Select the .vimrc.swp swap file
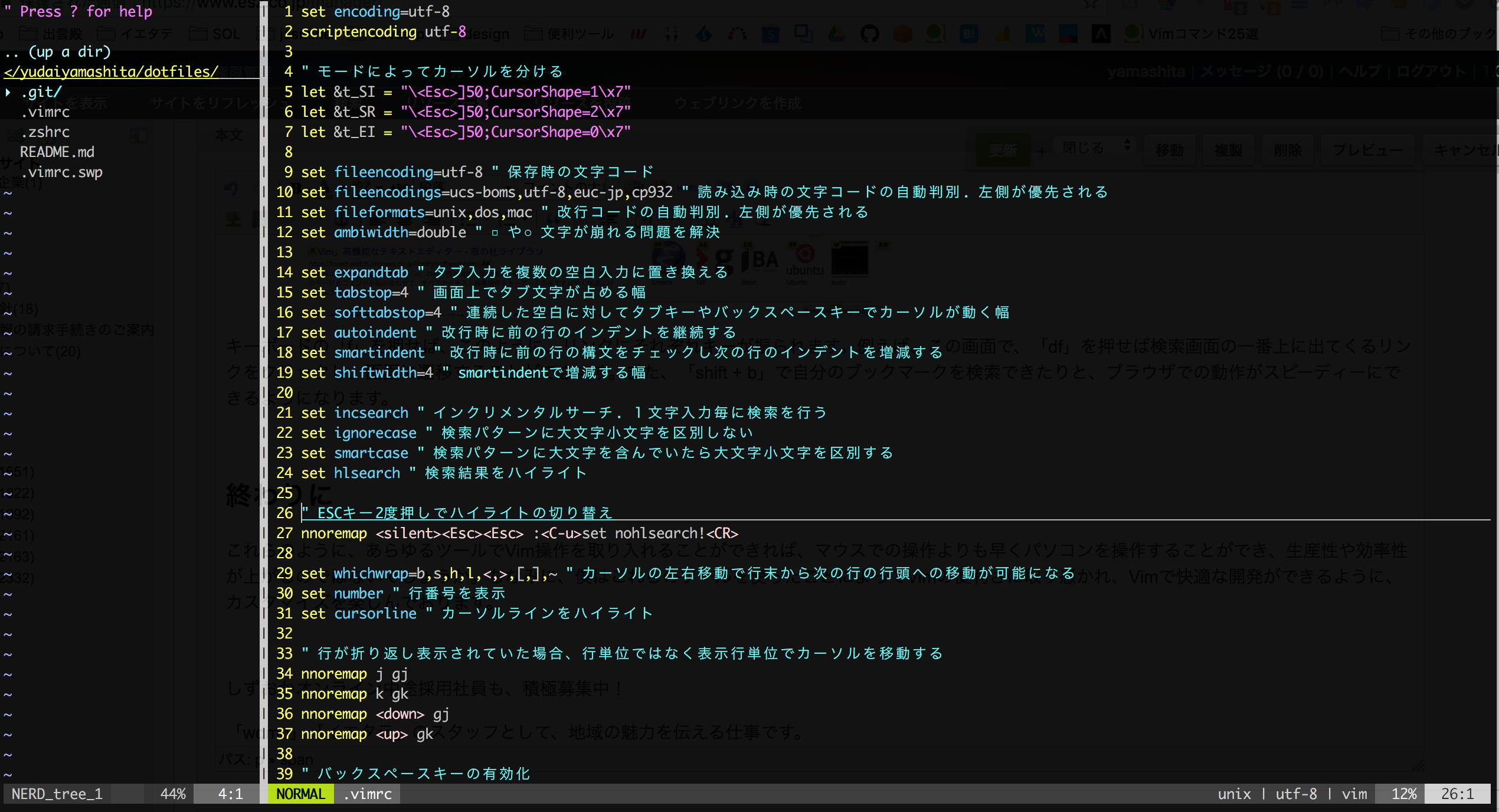This screenshot has width=1499, height=812. click(61, 172)
